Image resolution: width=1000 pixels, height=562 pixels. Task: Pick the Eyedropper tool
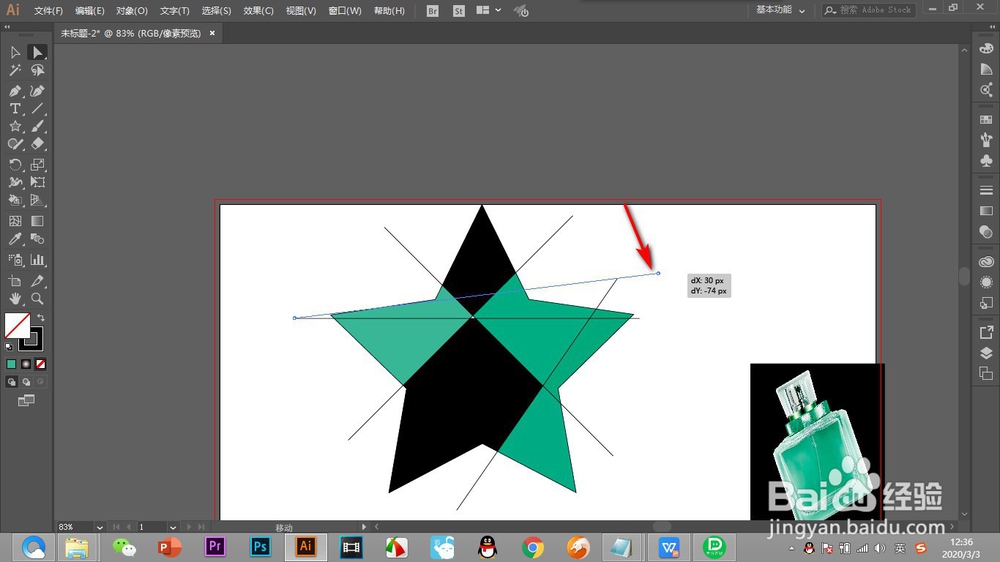coord(15,239)
